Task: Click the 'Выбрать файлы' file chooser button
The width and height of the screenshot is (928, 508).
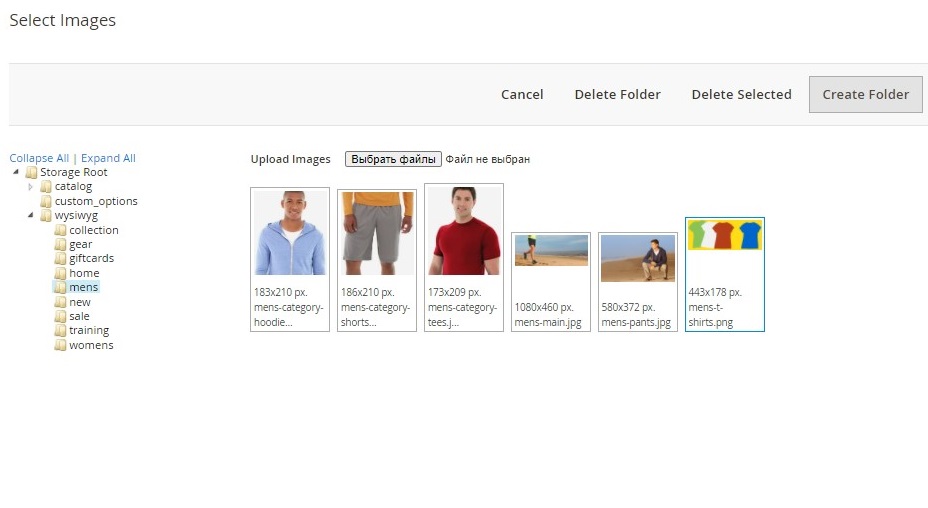Action: [x=393, y=159]
